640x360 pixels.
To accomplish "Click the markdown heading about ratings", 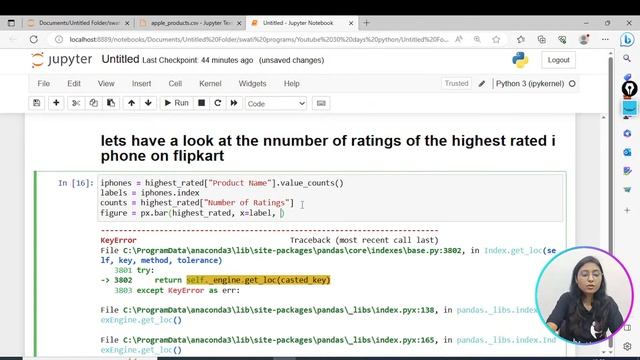I will coord(328,148).
